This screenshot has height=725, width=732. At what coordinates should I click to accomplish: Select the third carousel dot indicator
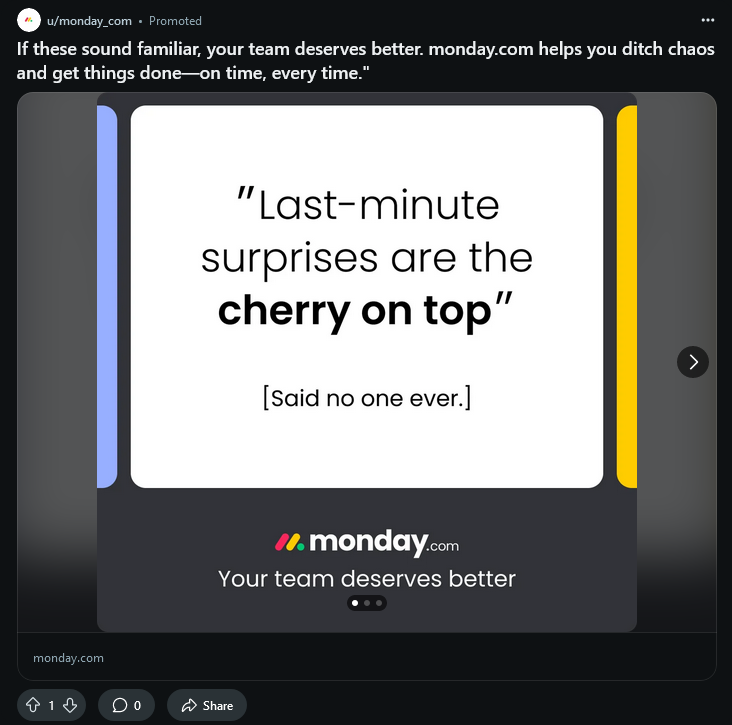coord(379,603)
